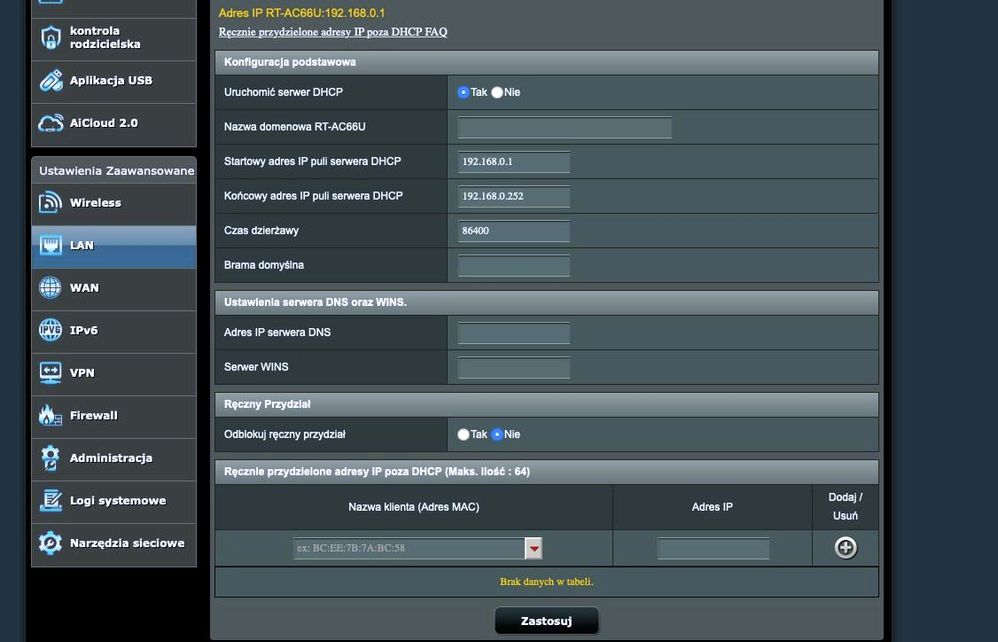The height and width of the screenshot is (642, 998).
Task: Open the DHCP manual IP FAQ link
Action: [333, 32]
